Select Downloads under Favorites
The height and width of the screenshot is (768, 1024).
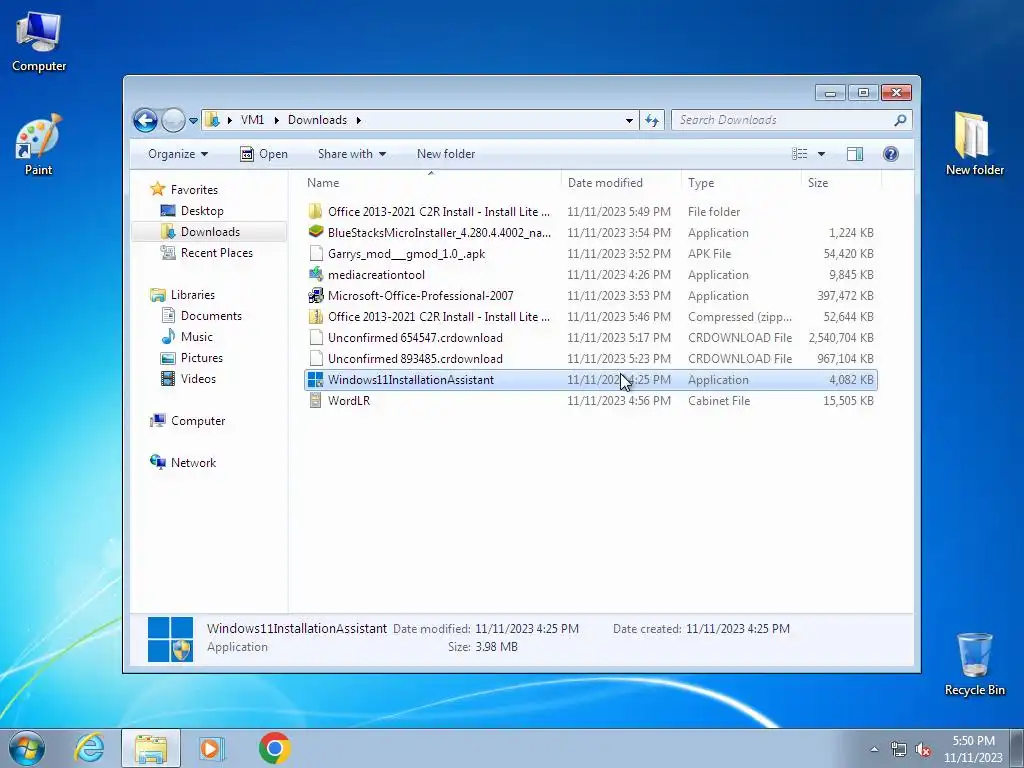[210, 232]
